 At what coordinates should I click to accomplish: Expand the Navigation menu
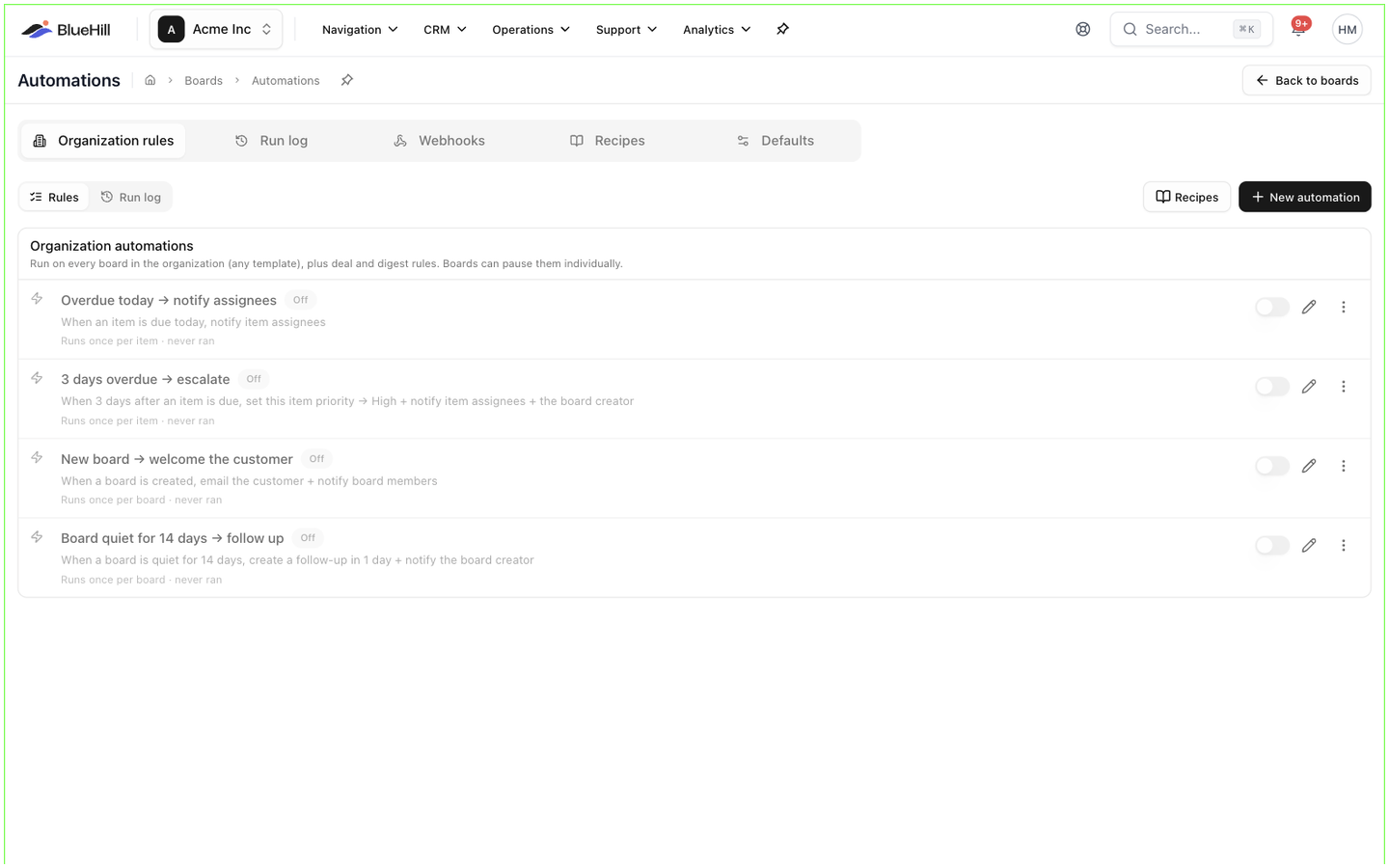click(360, 30)
